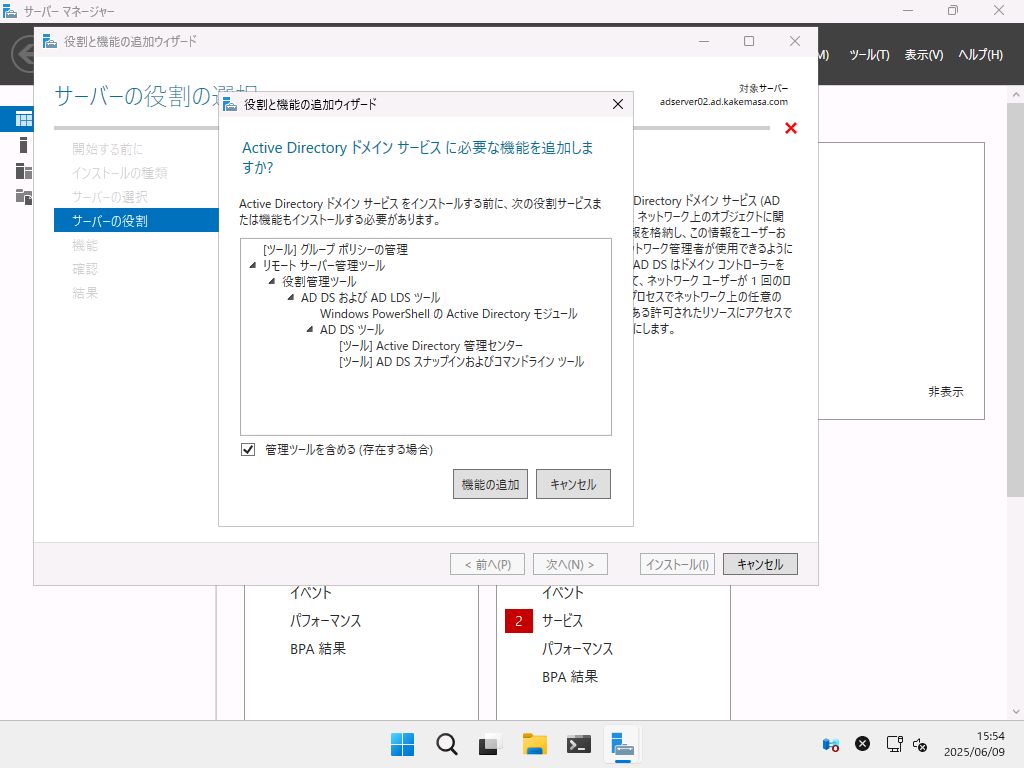Click the 次へ(N) button
The height and width of the screenshot is (768, 1024).
click(570, 564)
